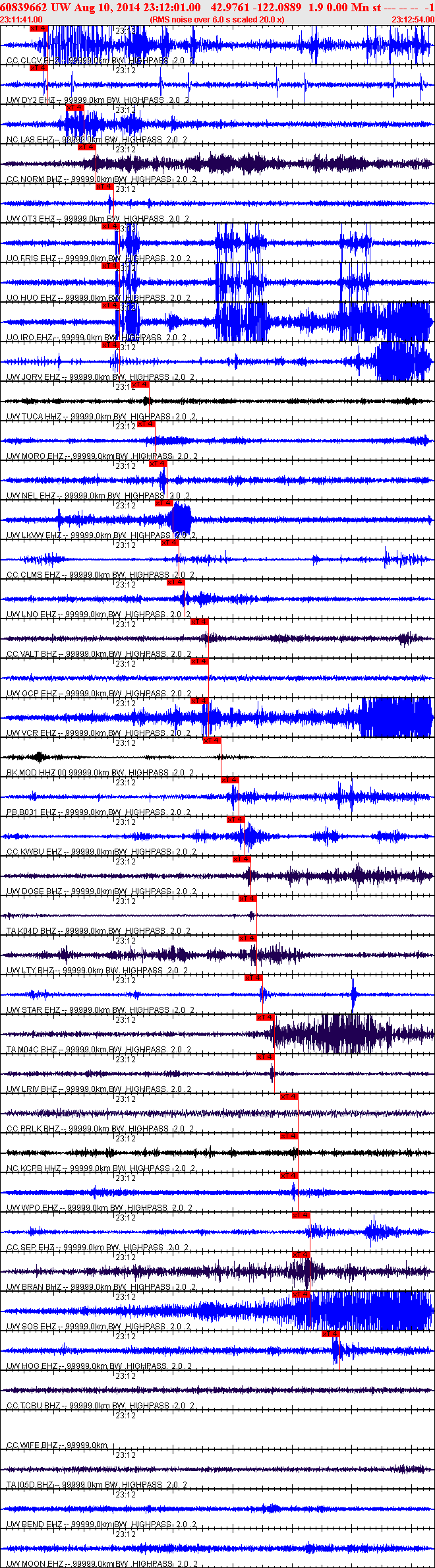Select the pick marker on UW BRAN trace

300,1255
